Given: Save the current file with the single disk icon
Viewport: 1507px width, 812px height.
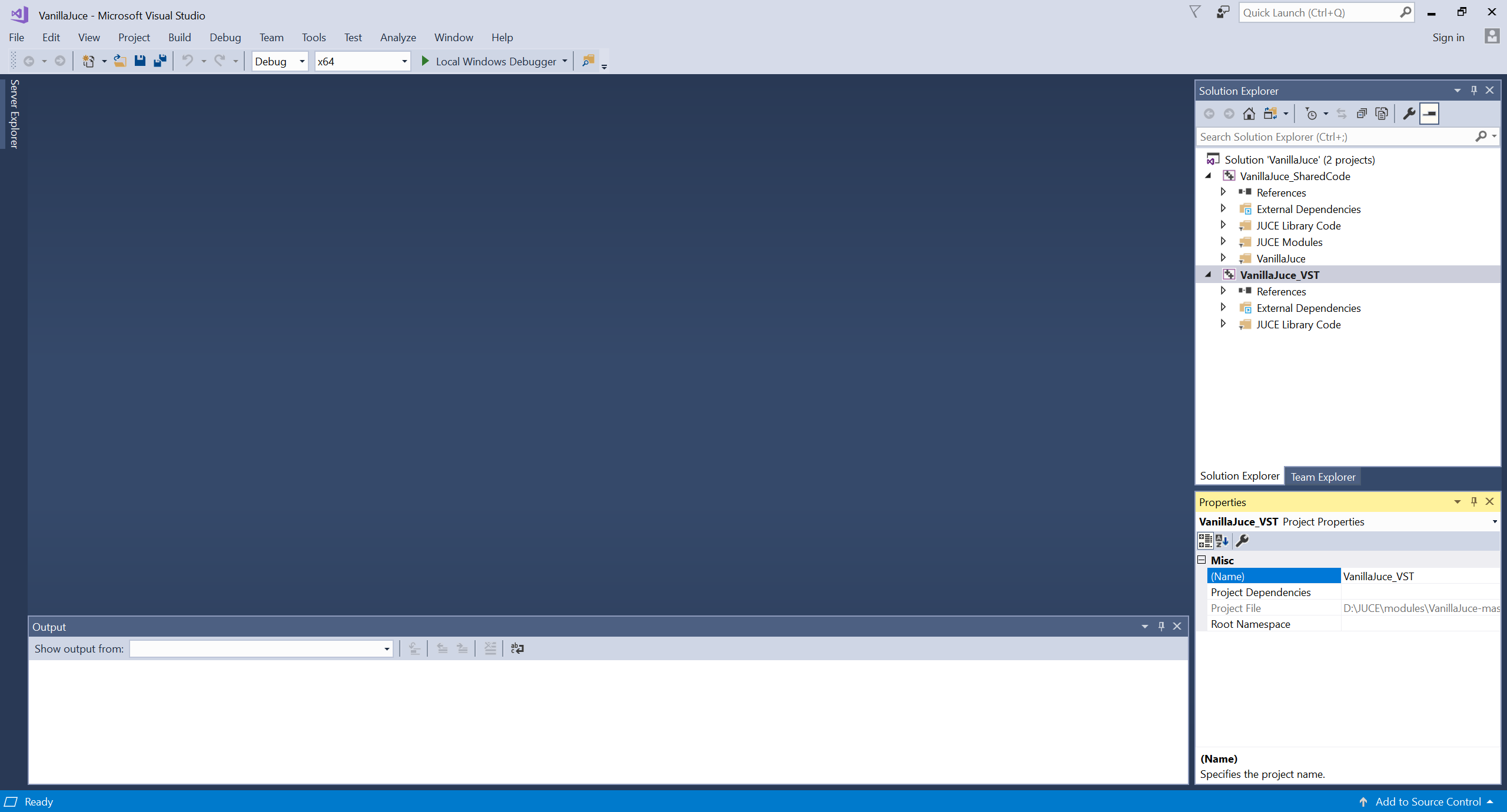Looking at the screenshot, I should click(x=140, y=61).
